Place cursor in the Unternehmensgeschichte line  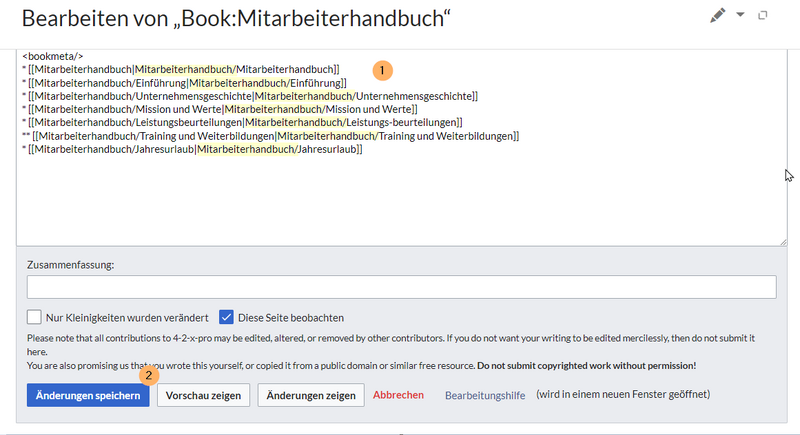250,96
